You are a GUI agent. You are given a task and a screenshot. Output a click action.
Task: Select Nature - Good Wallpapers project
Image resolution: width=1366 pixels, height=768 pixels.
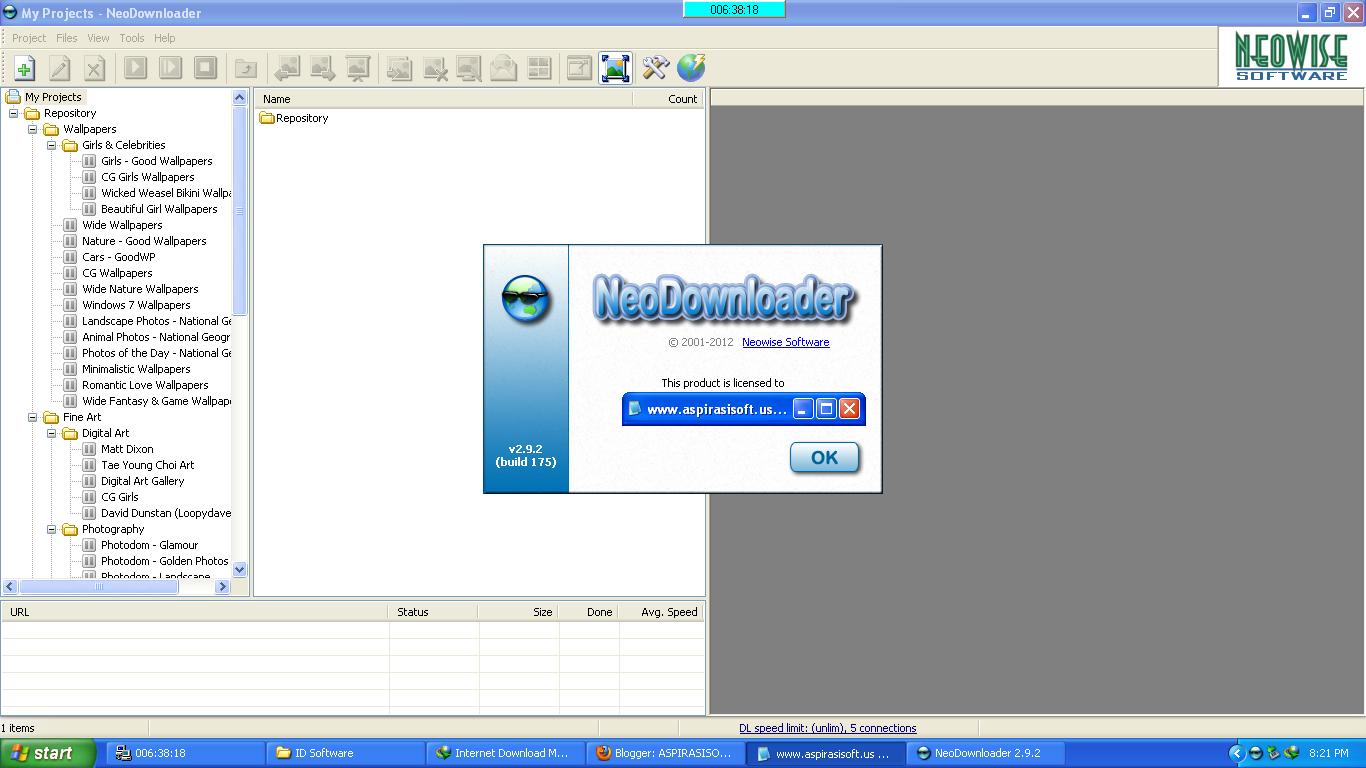pos(144,241)
